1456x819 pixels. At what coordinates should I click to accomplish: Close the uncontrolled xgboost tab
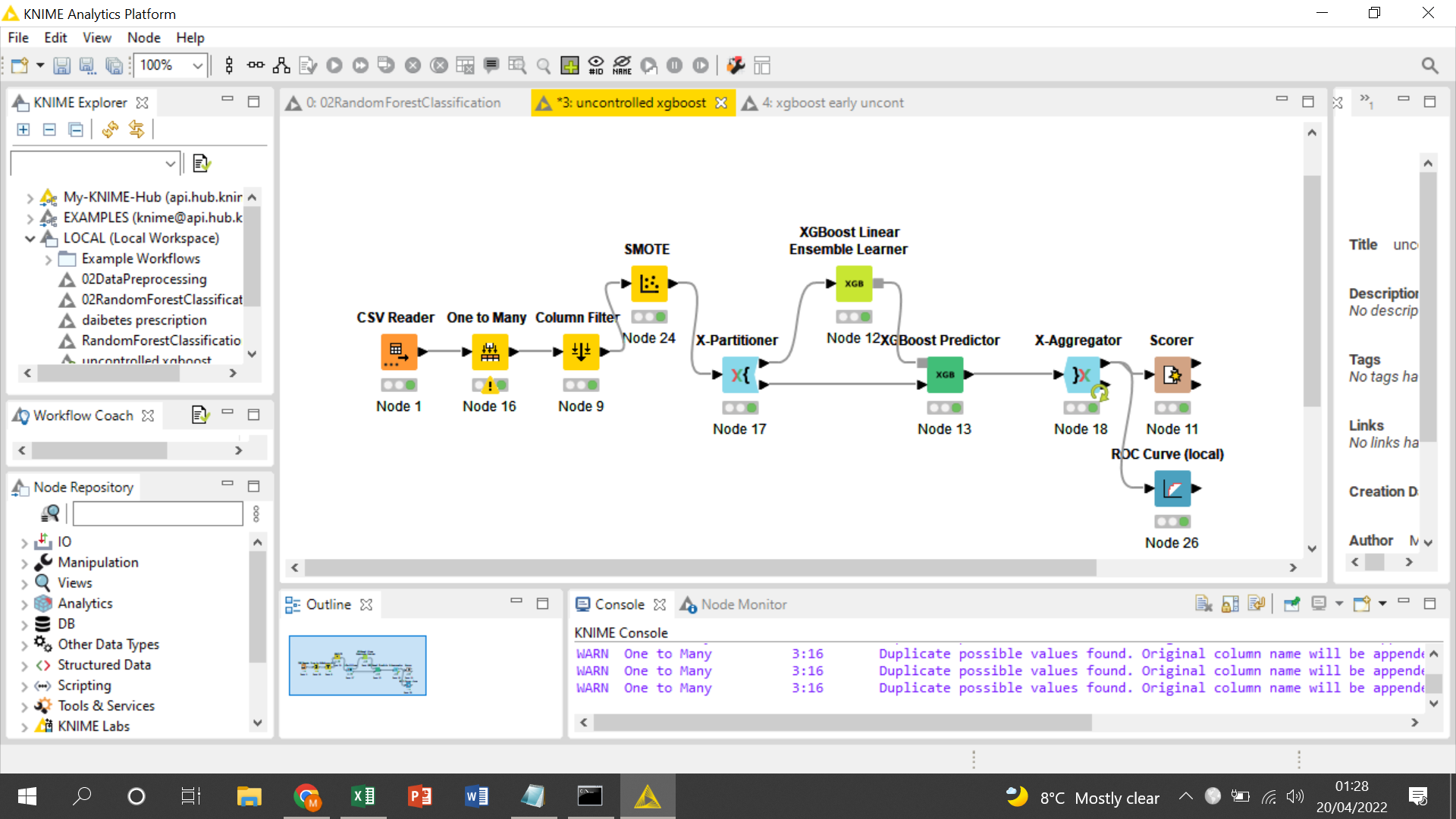point(721,103)
